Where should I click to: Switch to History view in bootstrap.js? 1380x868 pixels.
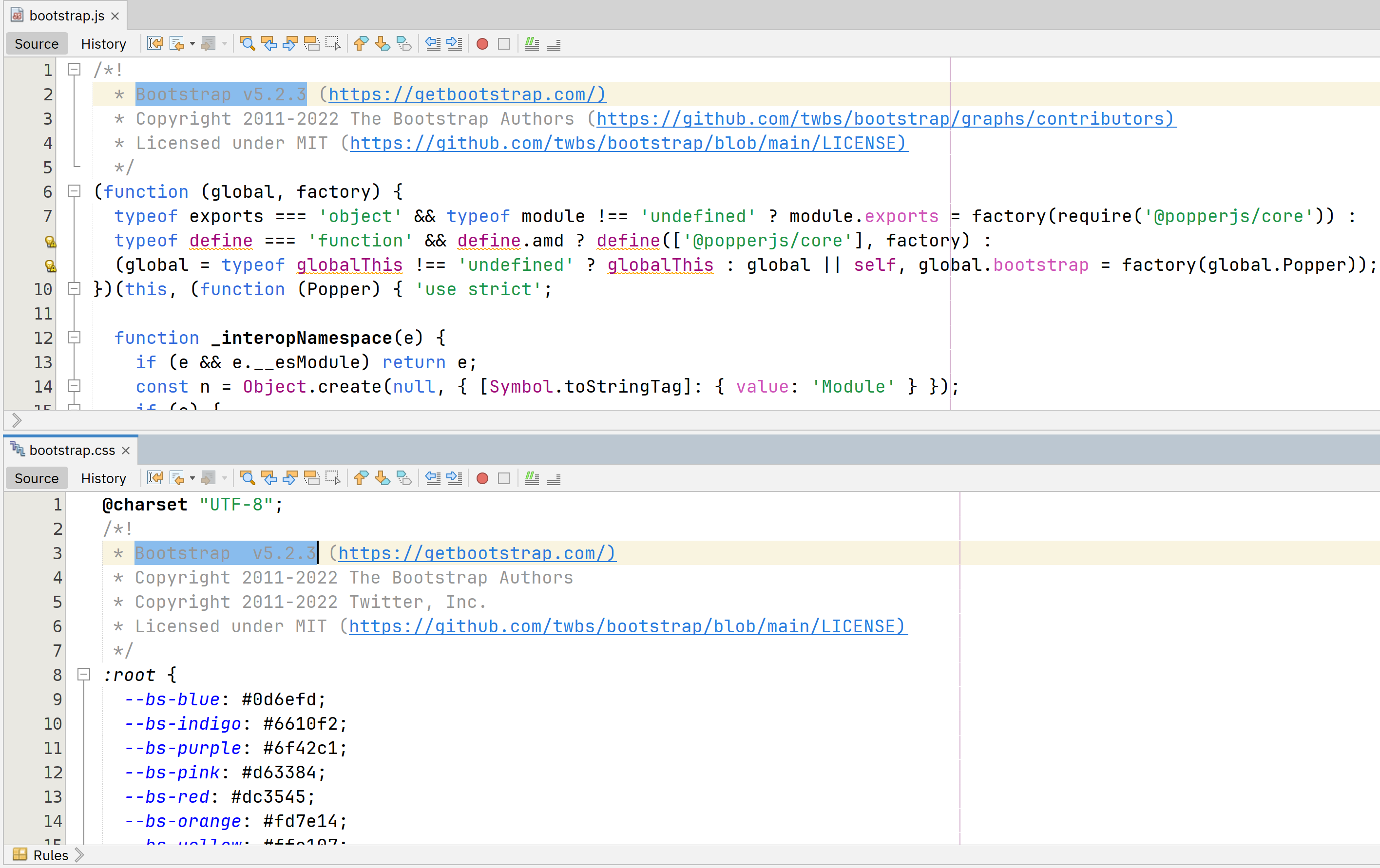click(103, 44)
